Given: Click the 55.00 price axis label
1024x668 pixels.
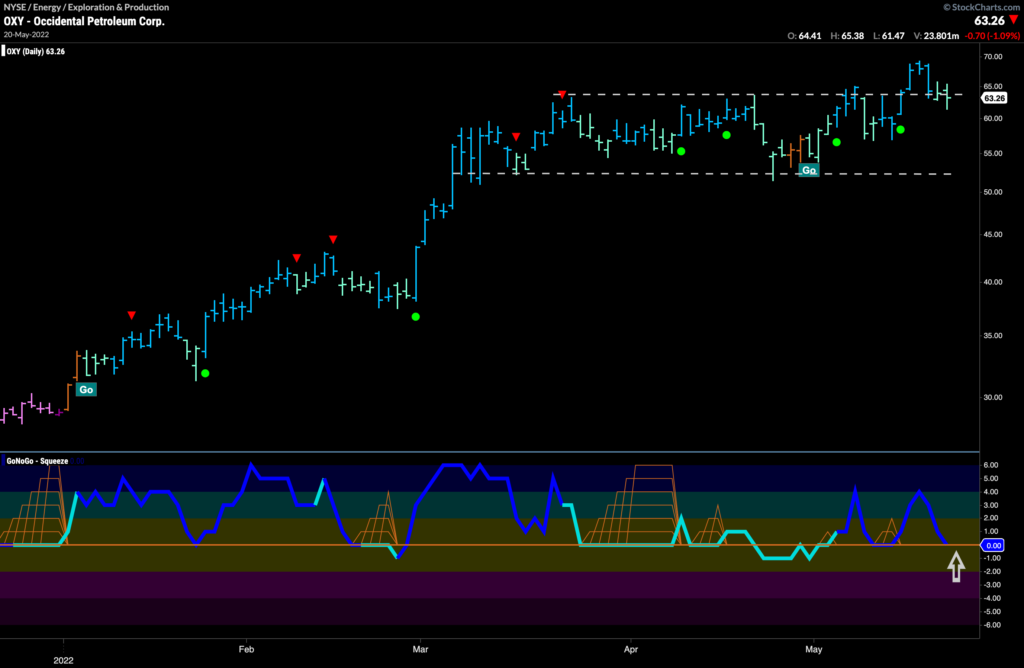Looking at the screenshot, I should point(993,153).
